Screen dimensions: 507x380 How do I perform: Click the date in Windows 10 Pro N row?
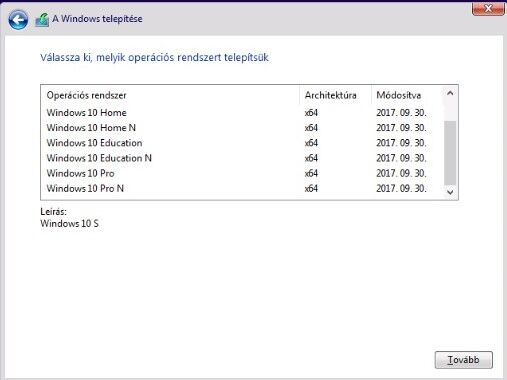pyautogui.click(x=401, y=188)
